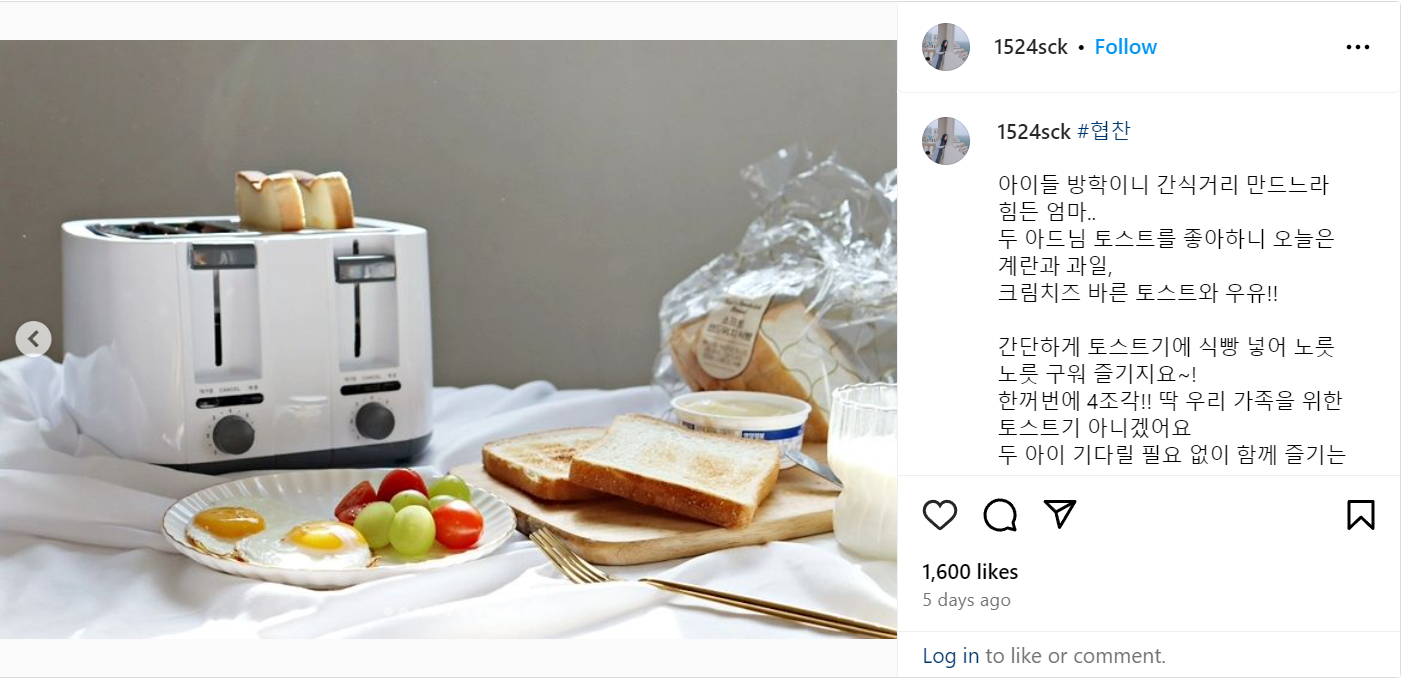Click the 5 days ago timestamp
1406x681 pixels.
pos(966,600)
